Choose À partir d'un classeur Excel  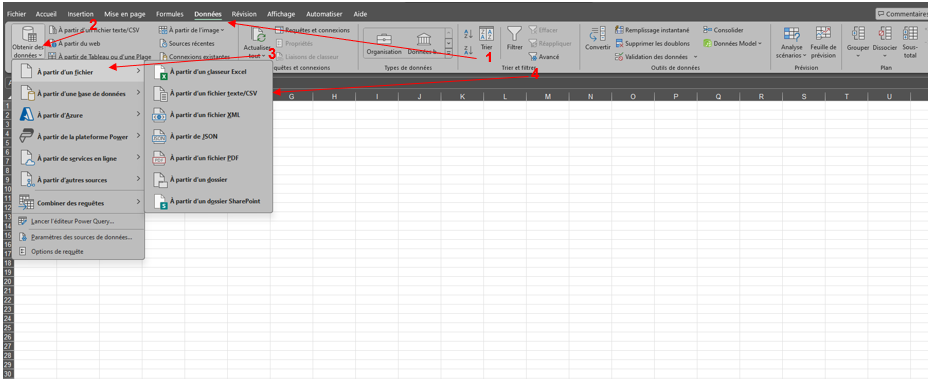[x=209, y=72]
